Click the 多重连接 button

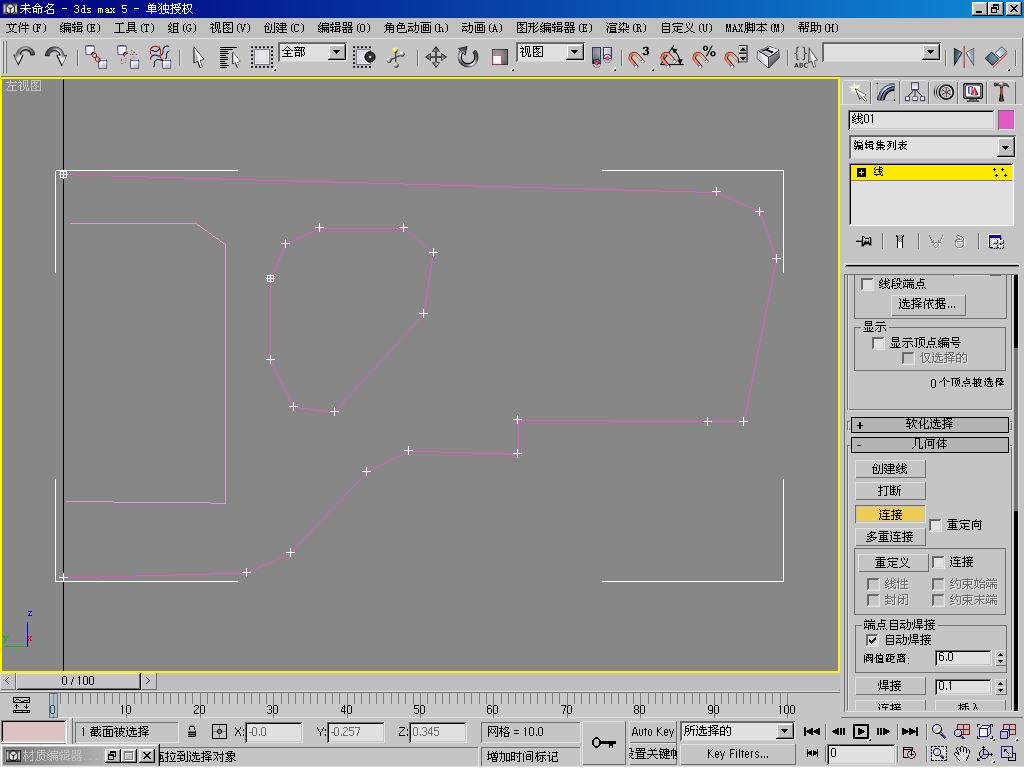890,537
